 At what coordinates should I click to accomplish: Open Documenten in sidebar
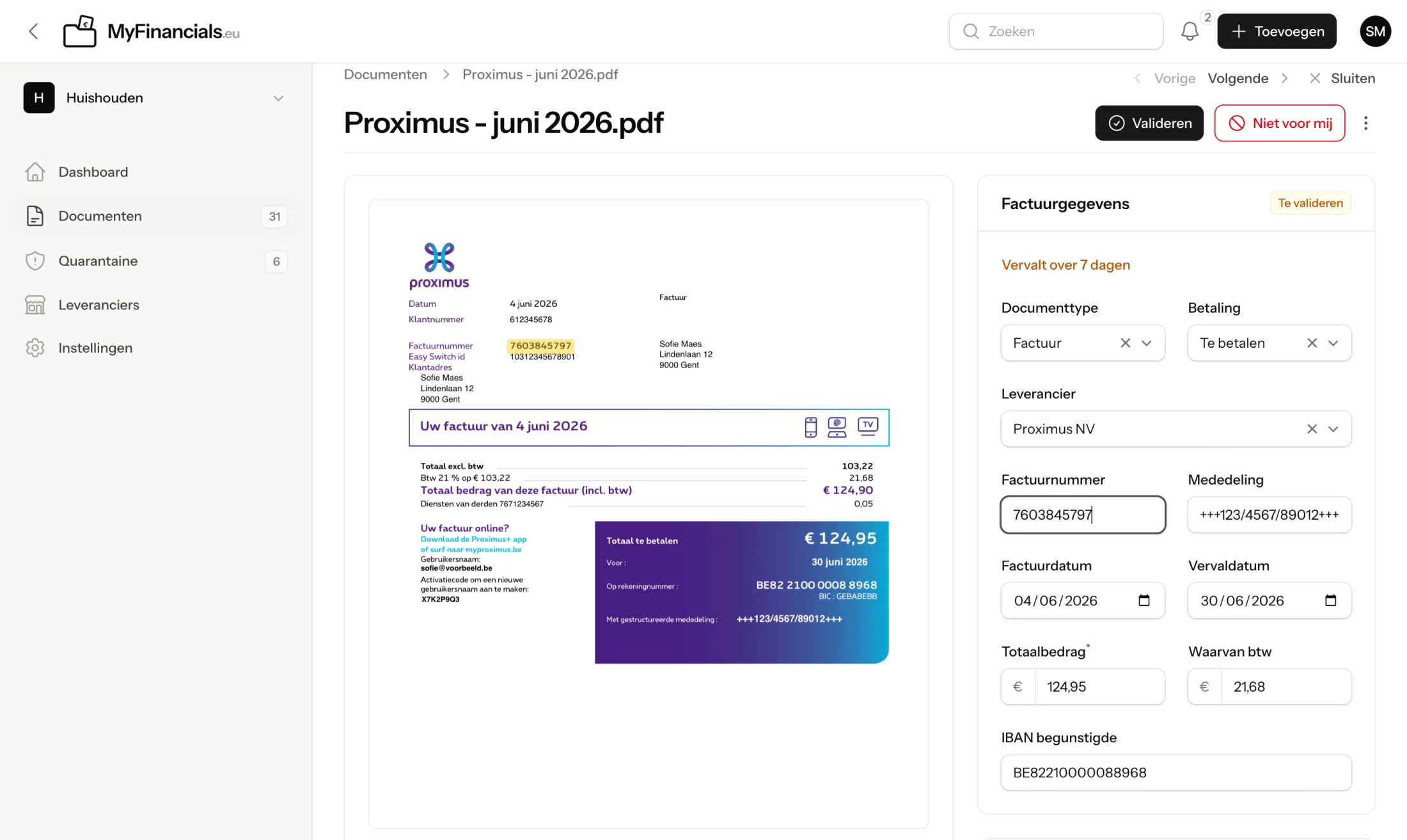point(156,216)
